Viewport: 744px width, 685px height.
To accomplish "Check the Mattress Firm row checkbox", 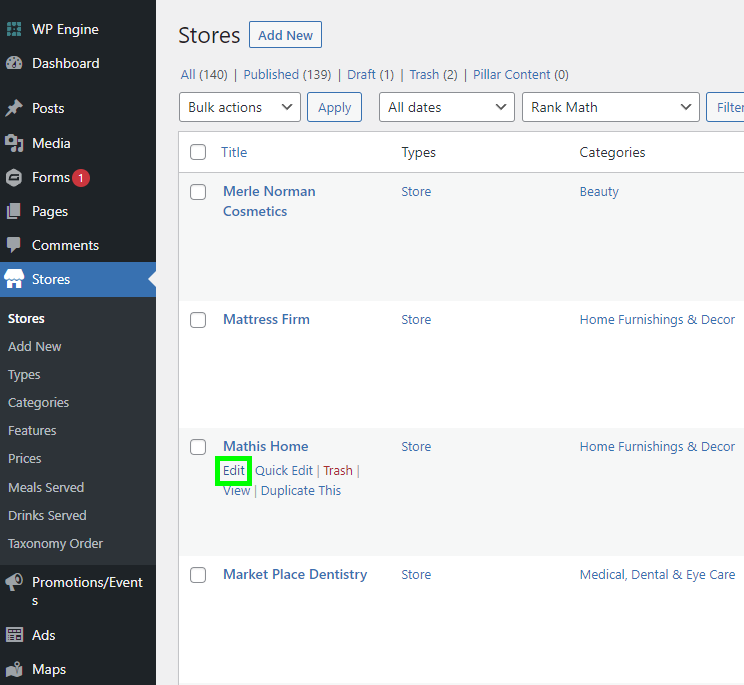I will pyautogui.click(x=198, y=320).
